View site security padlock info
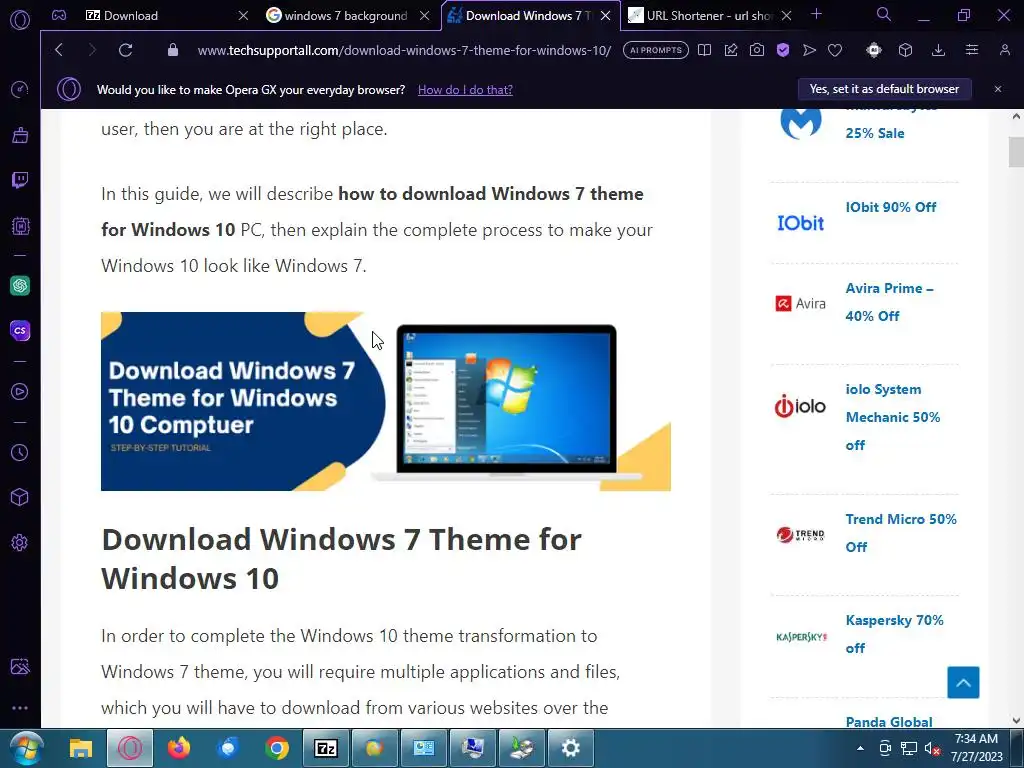The image size is (1024, 768). click(x=172, y=50)
